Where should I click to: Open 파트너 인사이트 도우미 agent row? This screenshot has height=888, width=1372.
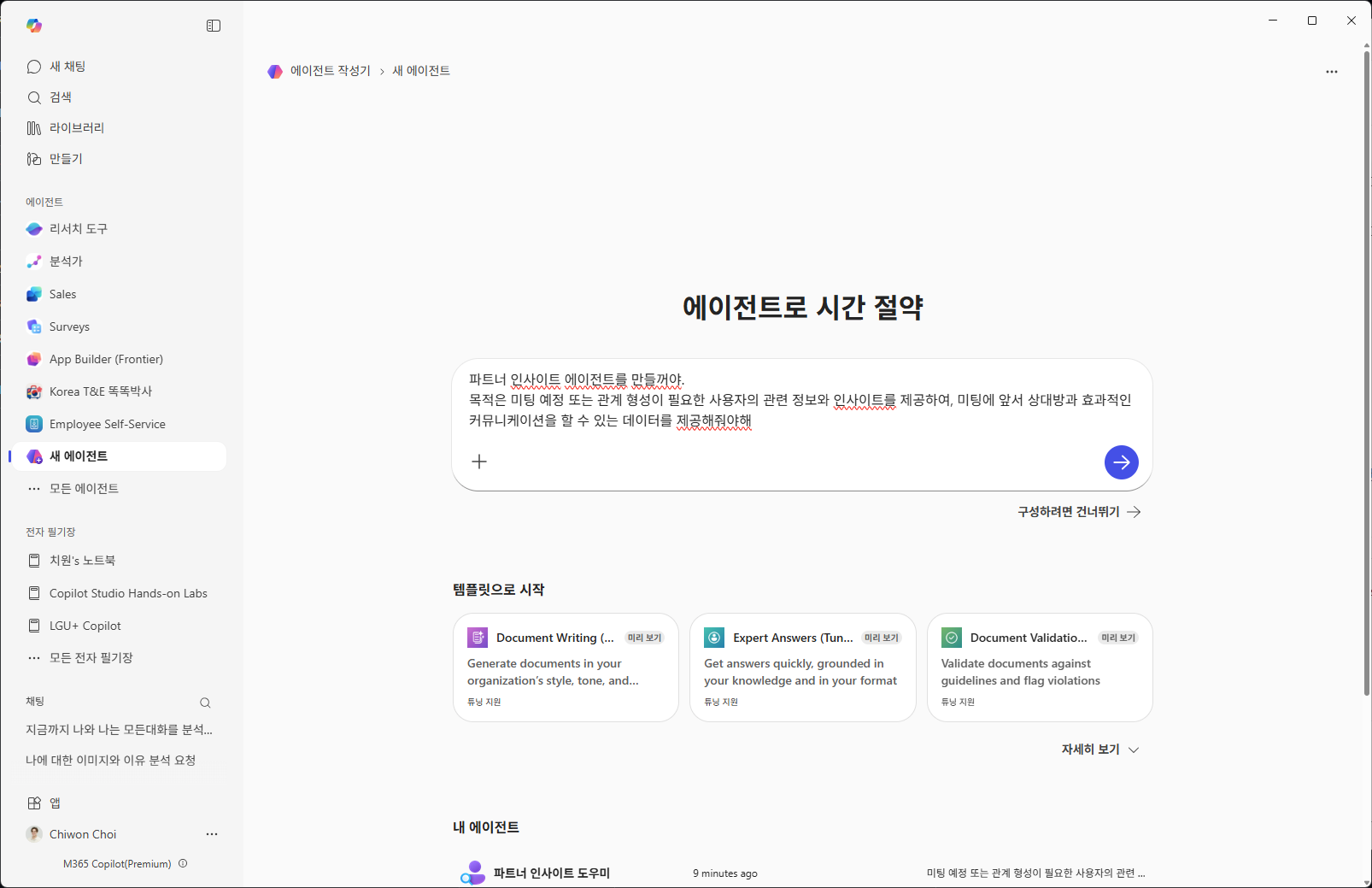pyautogui.click(x=802, y=873)
